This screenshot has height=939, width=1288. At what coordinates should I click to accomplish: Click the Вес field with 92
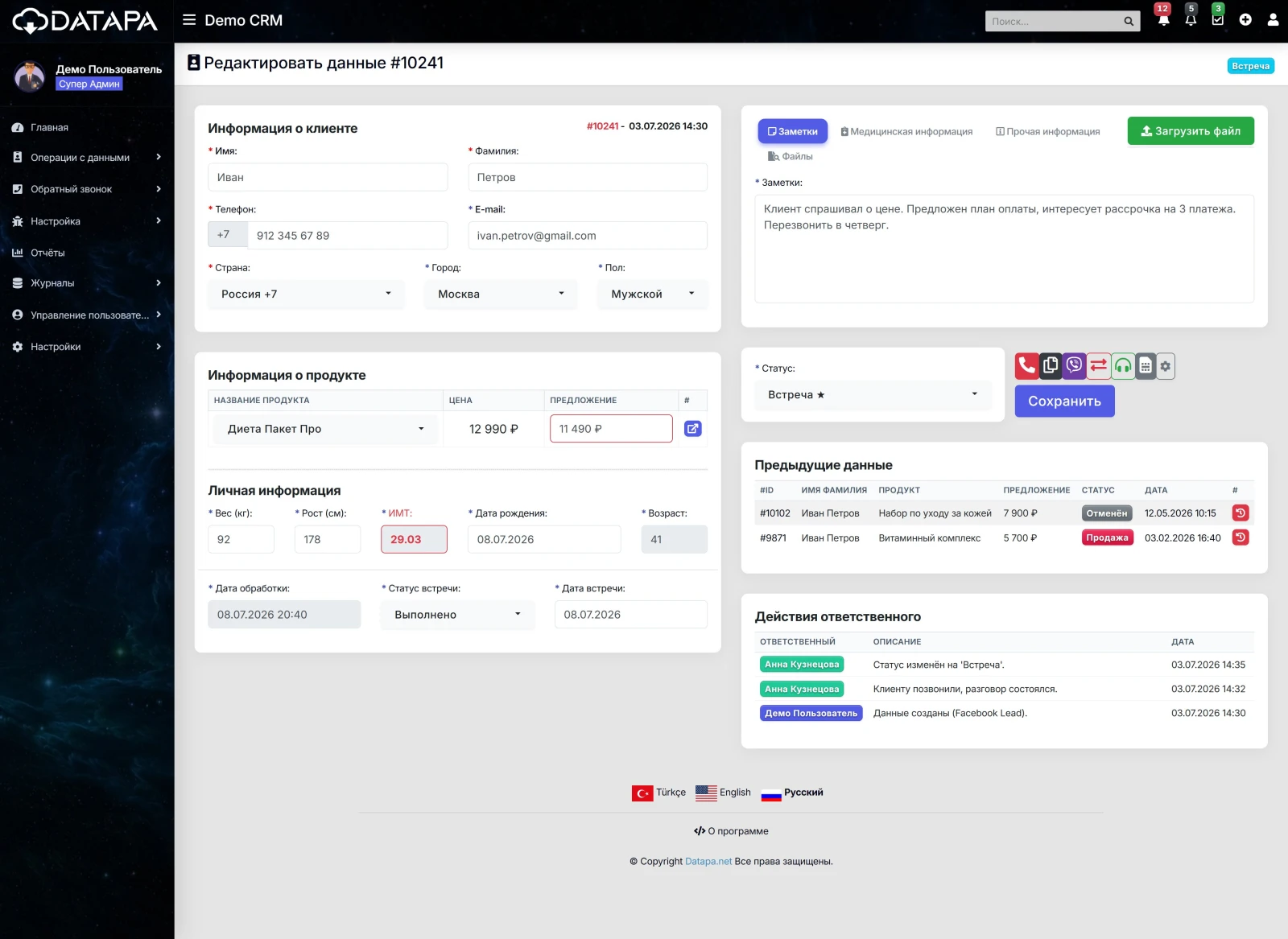(241, 539)
